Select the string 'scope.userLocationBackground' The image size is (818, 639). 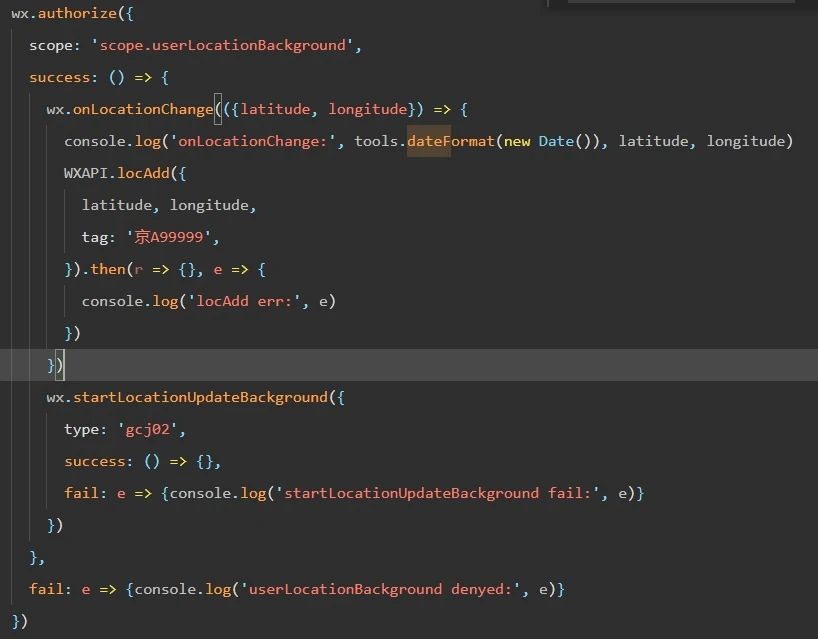tap(222, 45)
